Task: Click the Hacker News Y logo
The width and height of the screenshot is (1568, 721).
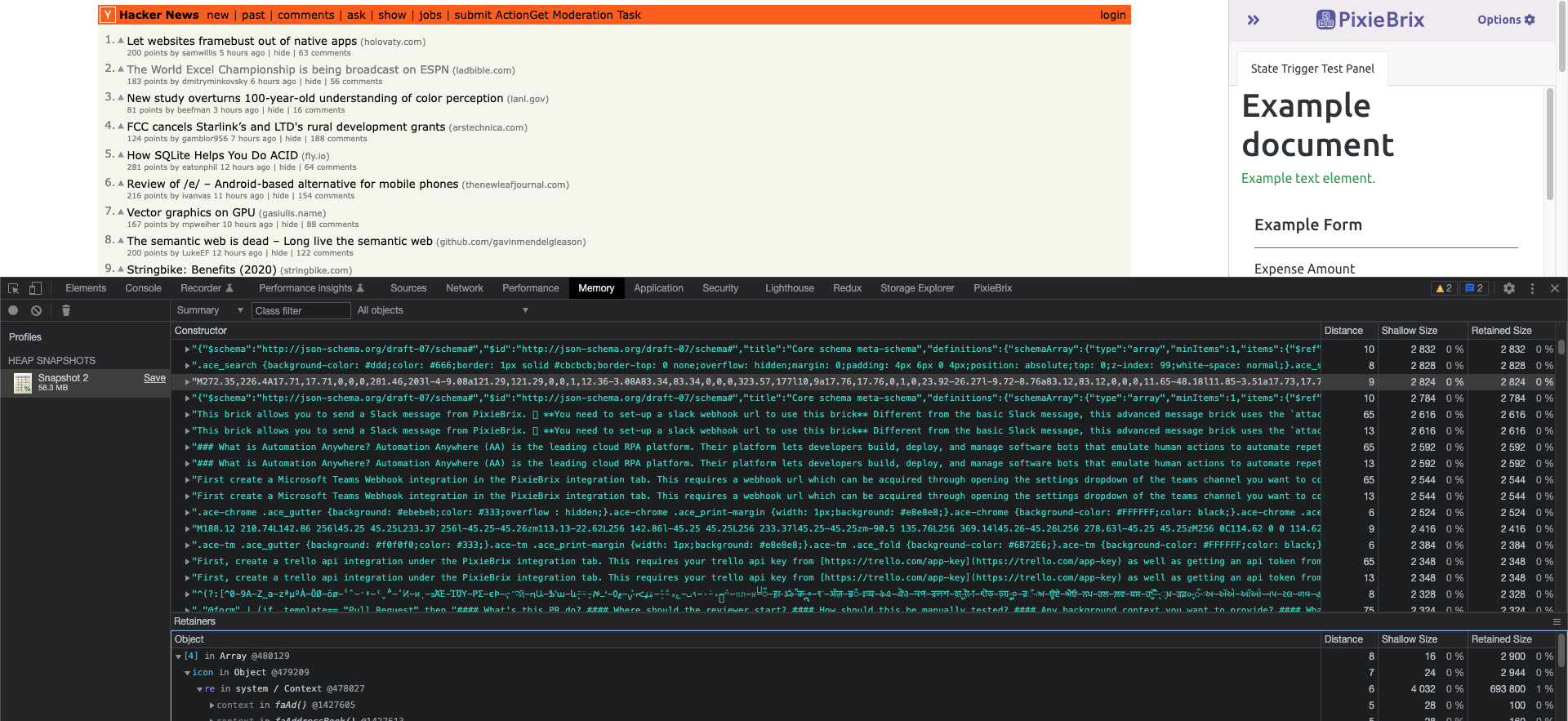Action: pos(108,15)
